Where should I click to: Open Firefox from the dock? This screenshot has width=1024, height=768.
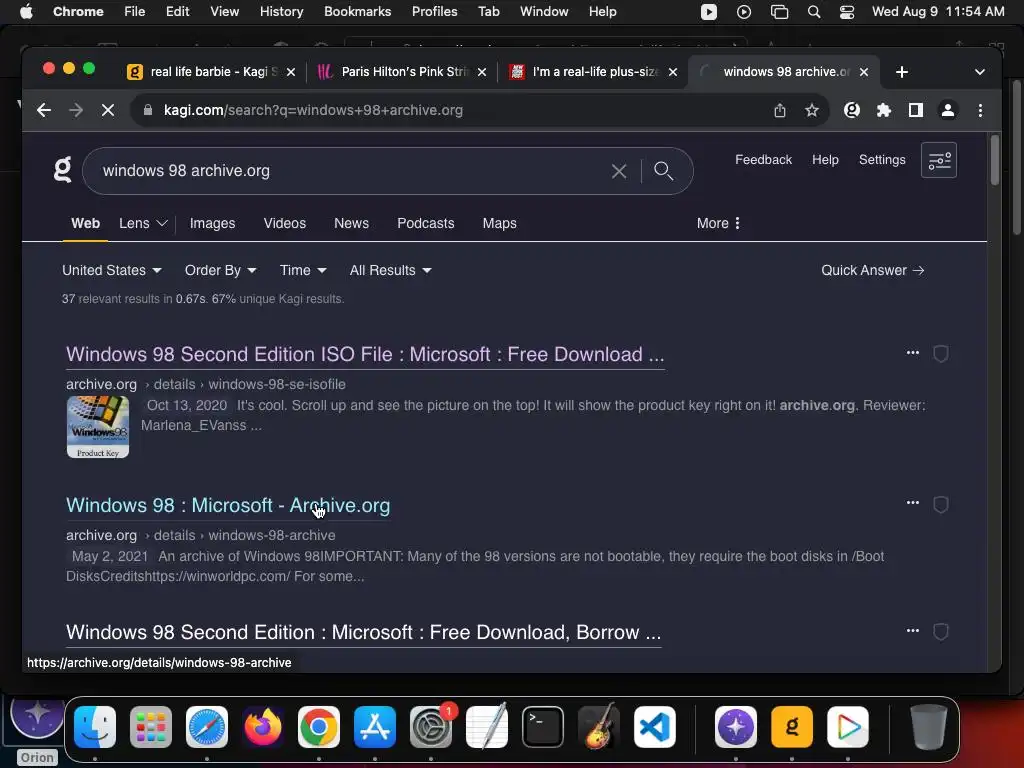(x=263, y=727)
